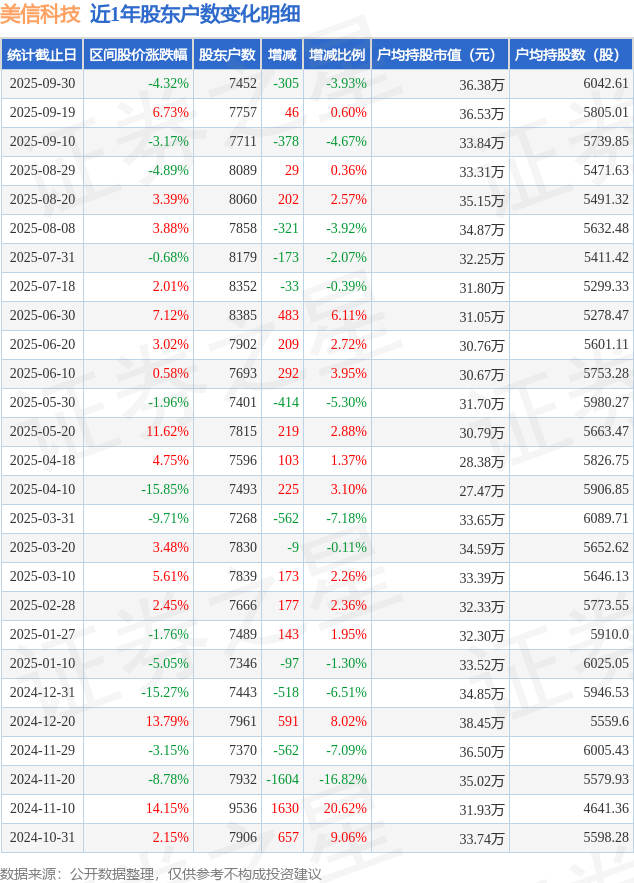Click the 美信科技 stock name in title
The width and height of the screenshot is (634, 883).
(41, 14)
